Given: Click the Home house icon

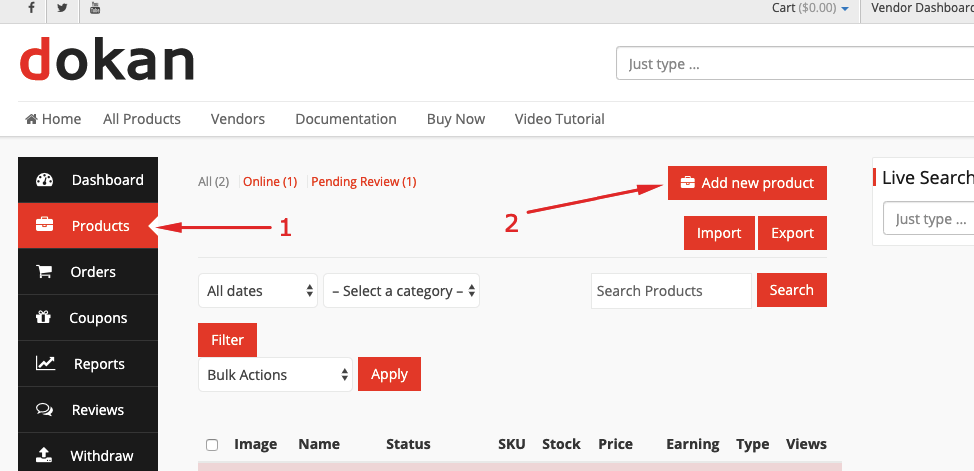Looking at the screenshot, I should [x=31, y=119].
